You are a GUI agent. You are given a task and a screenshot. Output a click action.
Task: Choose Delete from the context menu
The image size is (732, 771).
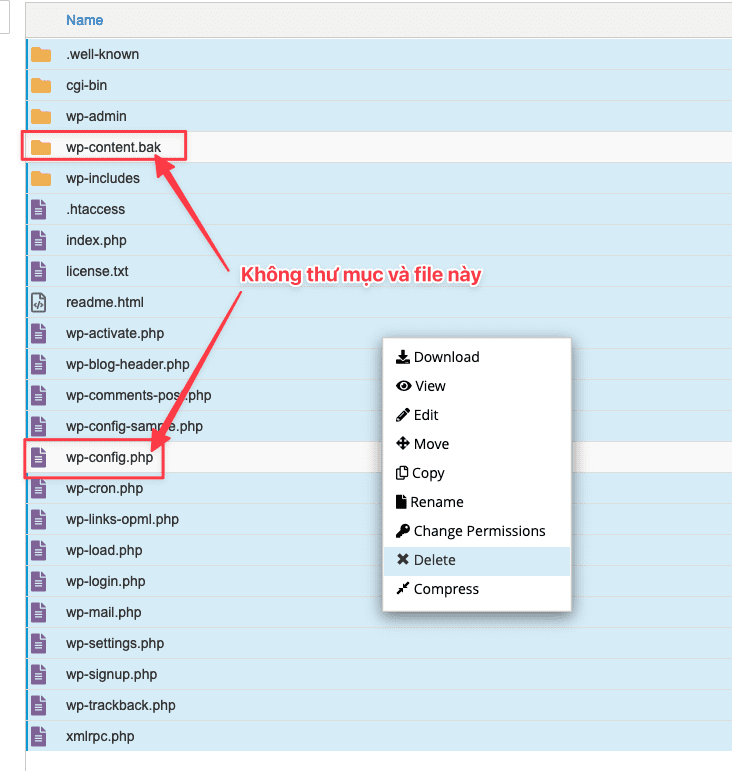435,560
